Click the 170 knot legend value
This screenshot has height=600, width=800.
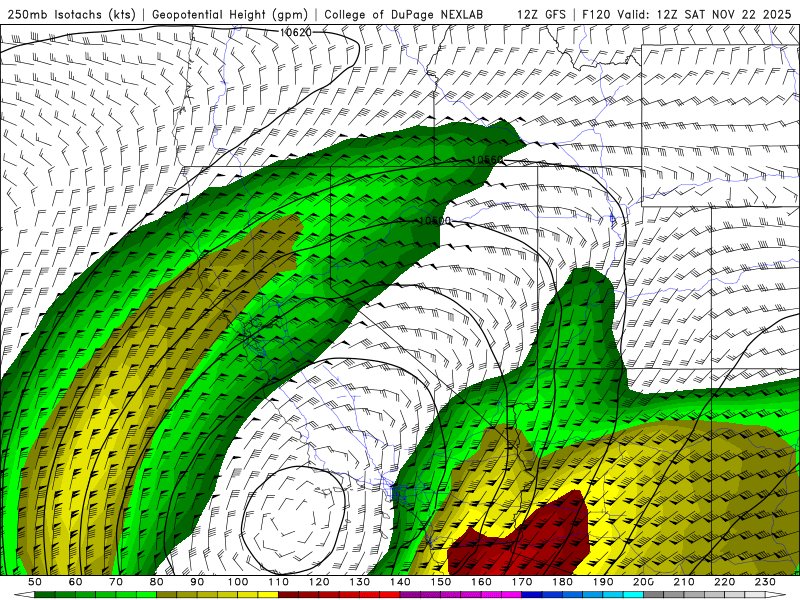[x=522, y=582]
